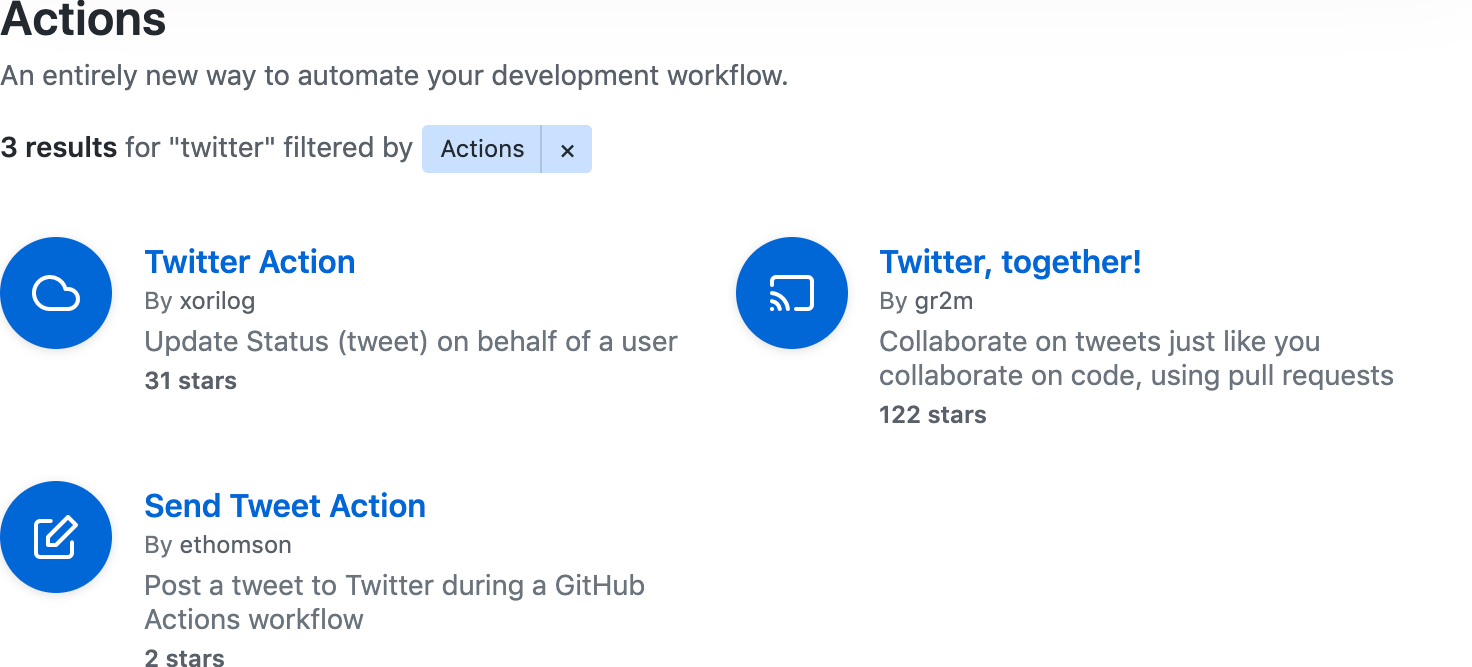The image size is (1472, 667).
Task: Click the '2 stars' count
Action: [x=185, y=657]
